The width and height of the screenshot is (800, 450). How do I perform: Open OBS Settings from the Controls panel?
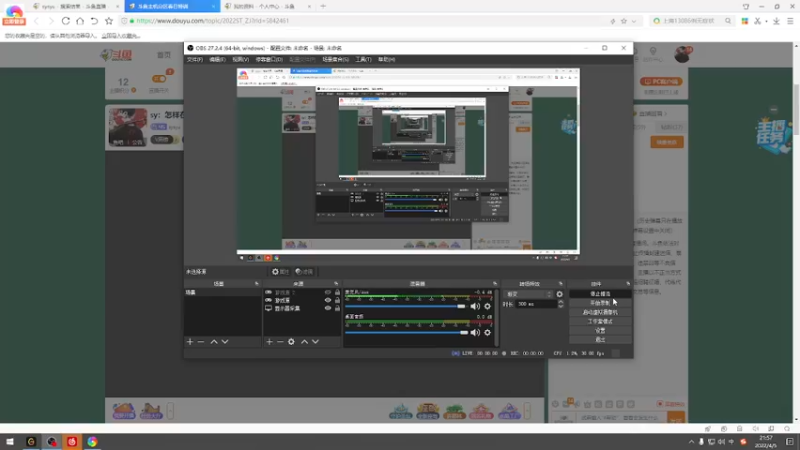coord(600,331)
